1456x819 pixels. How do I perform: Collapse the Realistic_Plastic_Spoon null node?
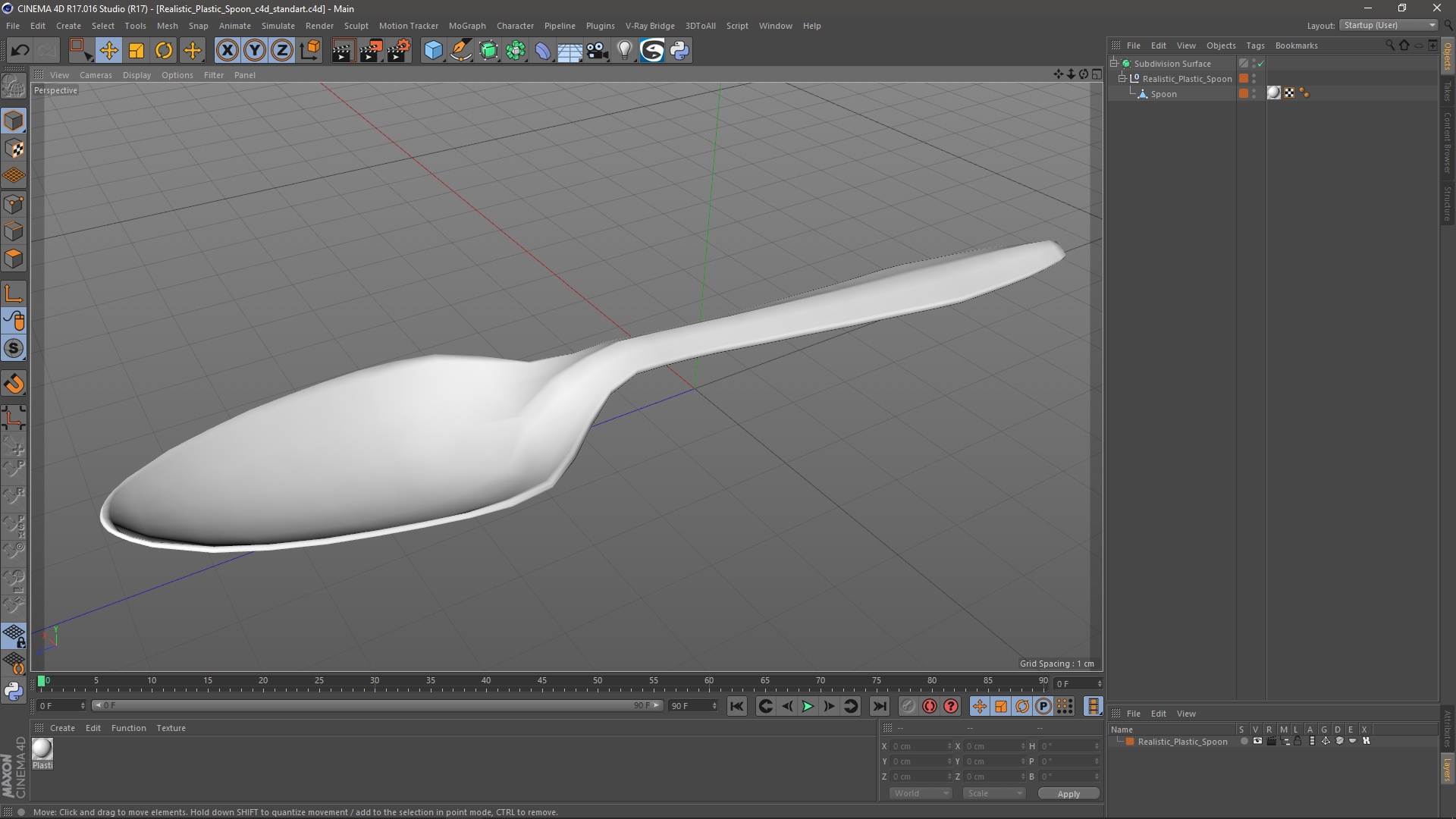(1122, 78)
